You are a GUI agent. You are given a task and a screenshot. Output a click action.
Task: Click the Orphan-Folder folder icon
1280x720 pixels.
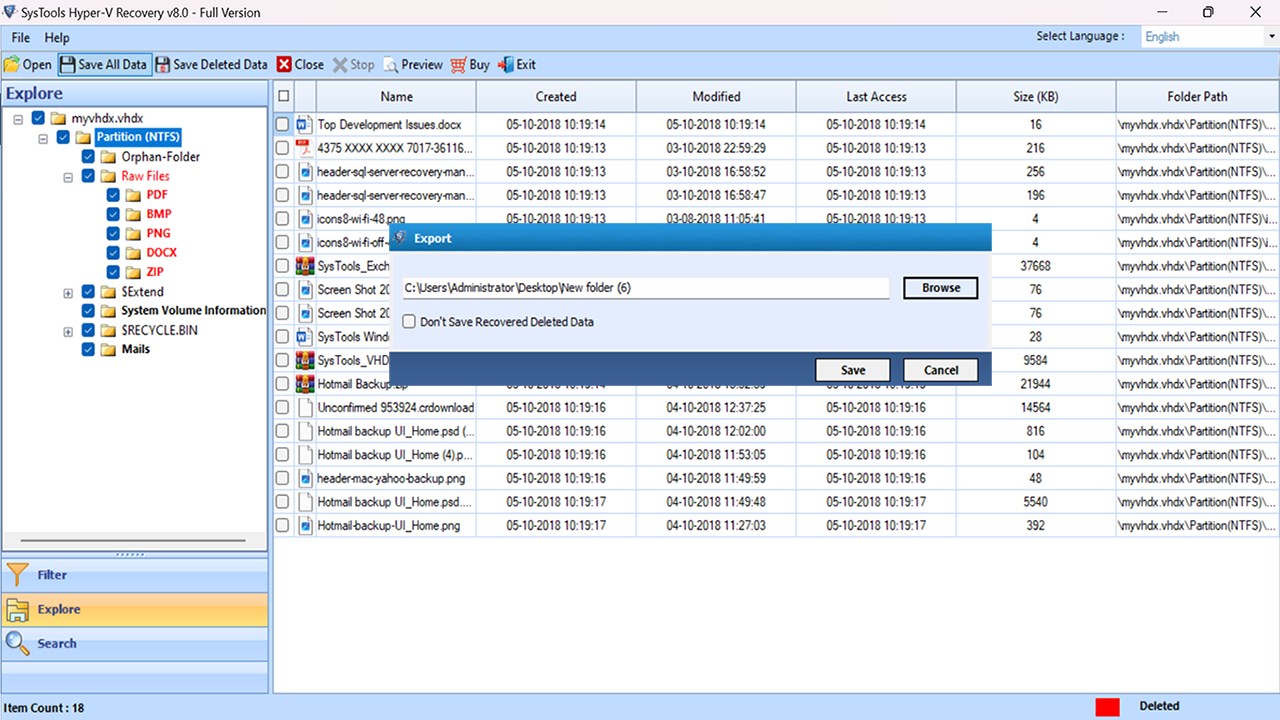108,157
